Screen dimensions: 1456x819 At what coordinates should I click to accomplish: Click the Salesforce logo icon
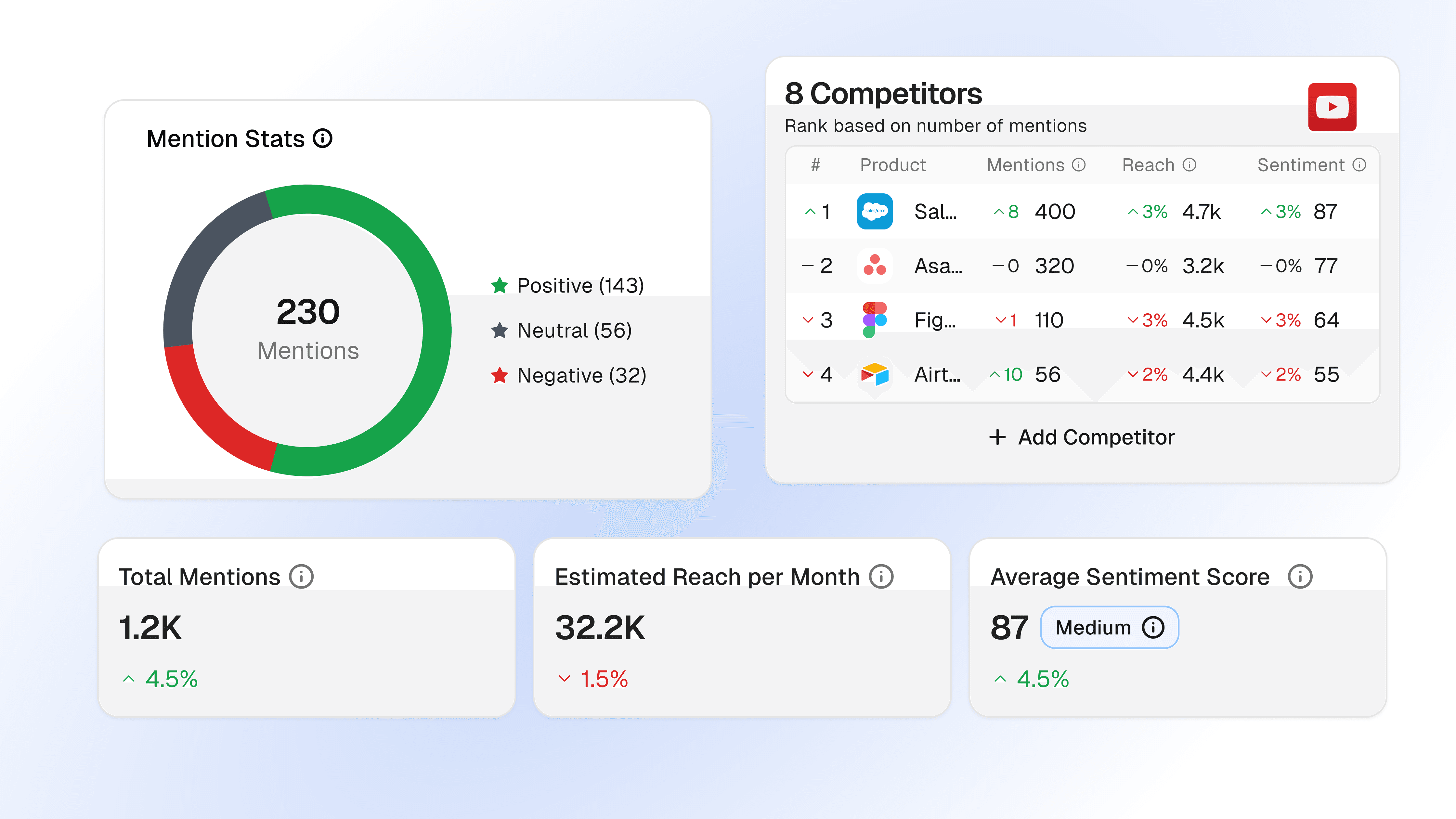coord(874,211)
